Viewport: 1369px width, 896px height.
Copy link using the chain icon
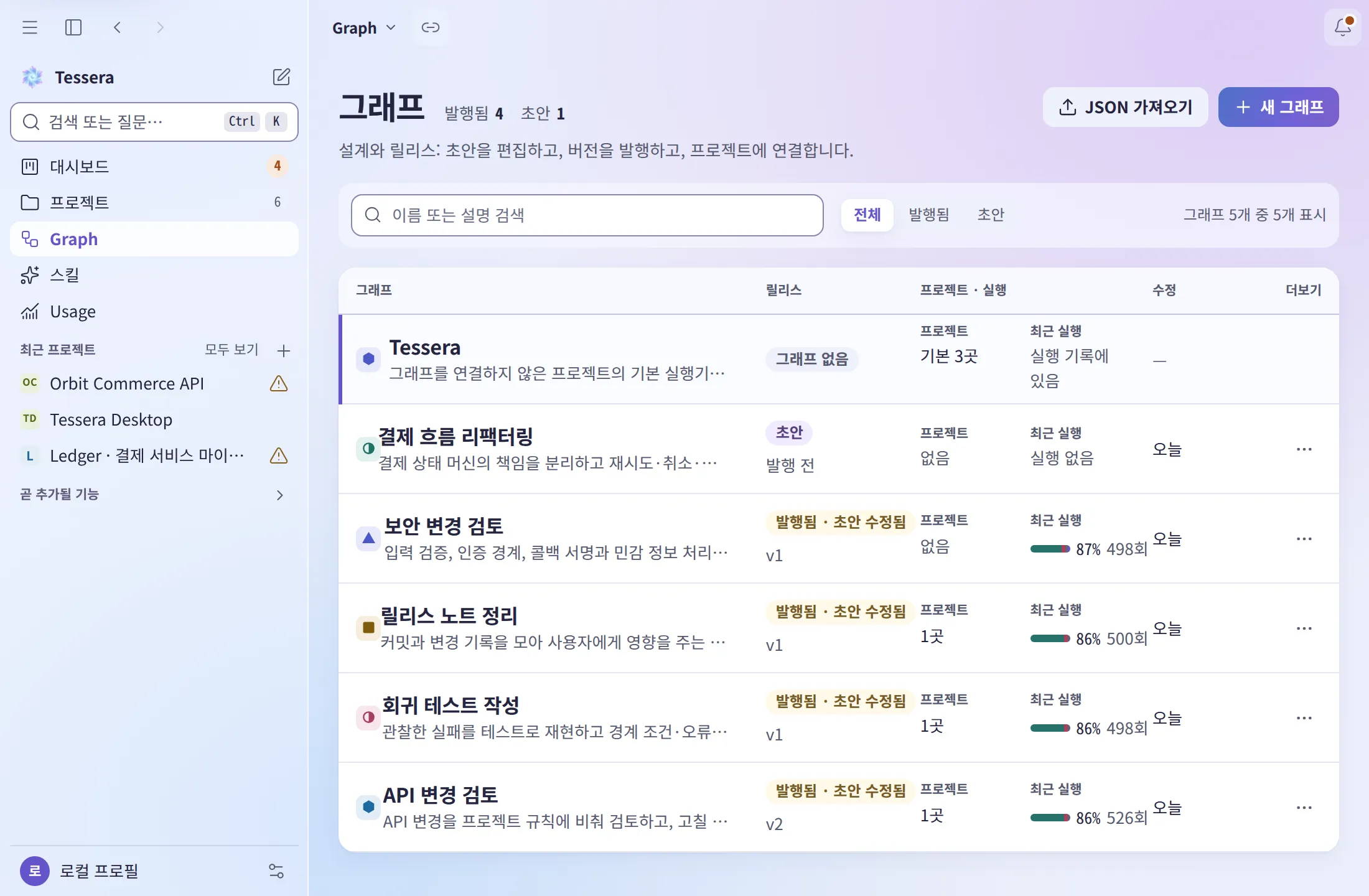(431, 27)
